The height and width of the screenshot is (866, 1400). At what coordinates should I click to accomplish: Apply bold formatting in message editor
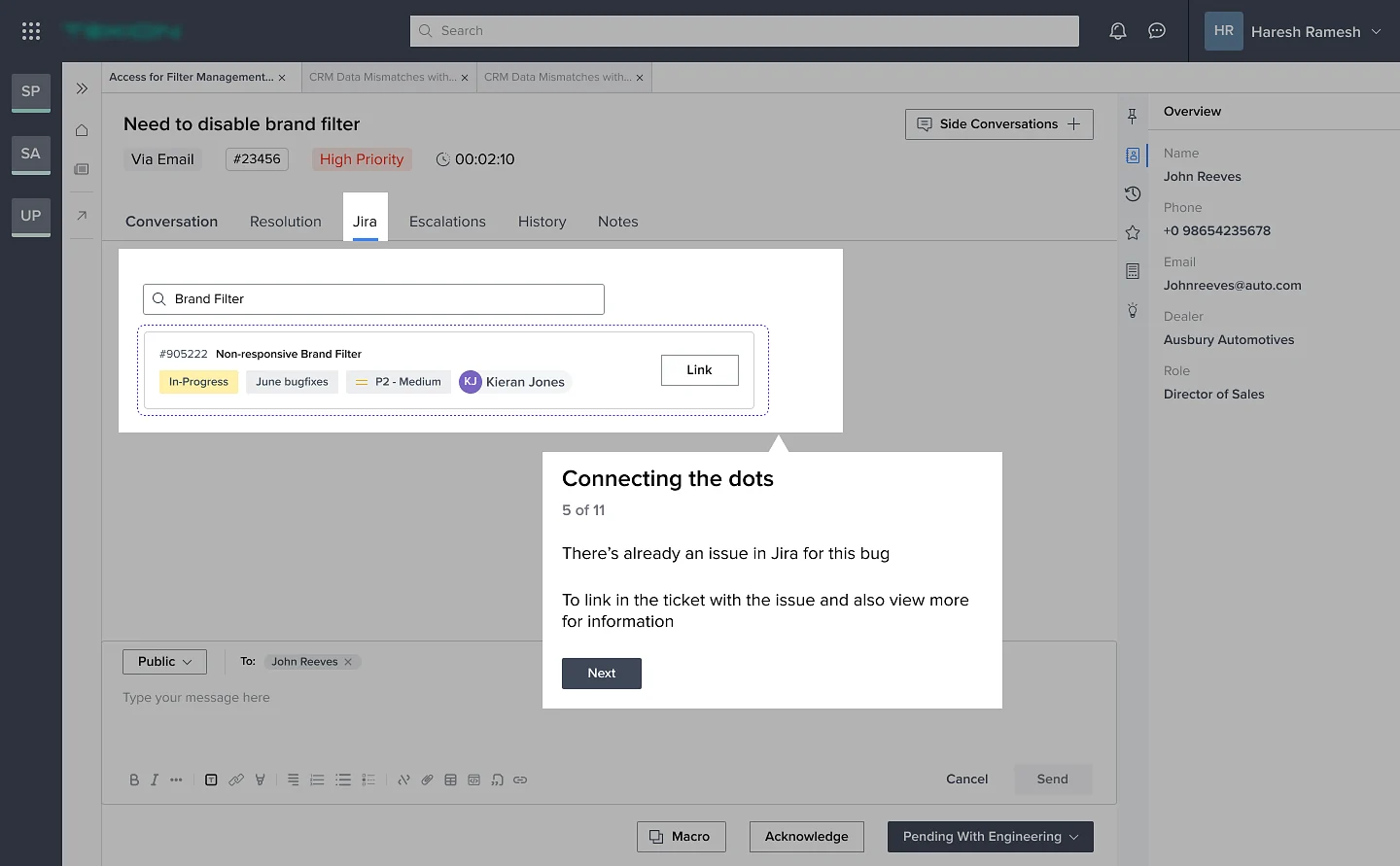(134, 779)
